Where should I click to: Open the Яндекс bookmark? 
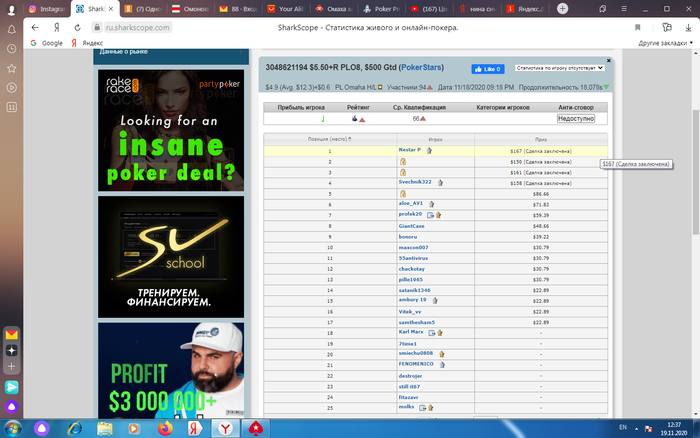(87, 43)
